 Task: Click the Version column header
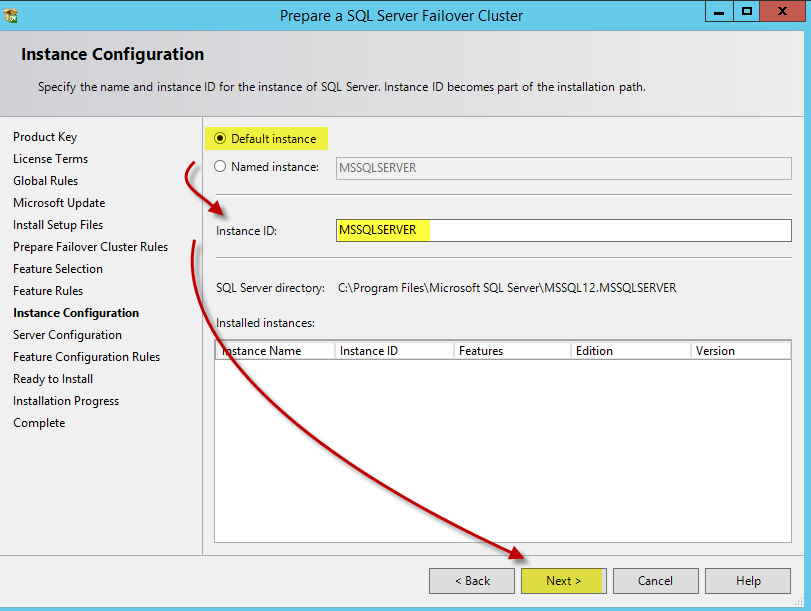pos(741,351)
